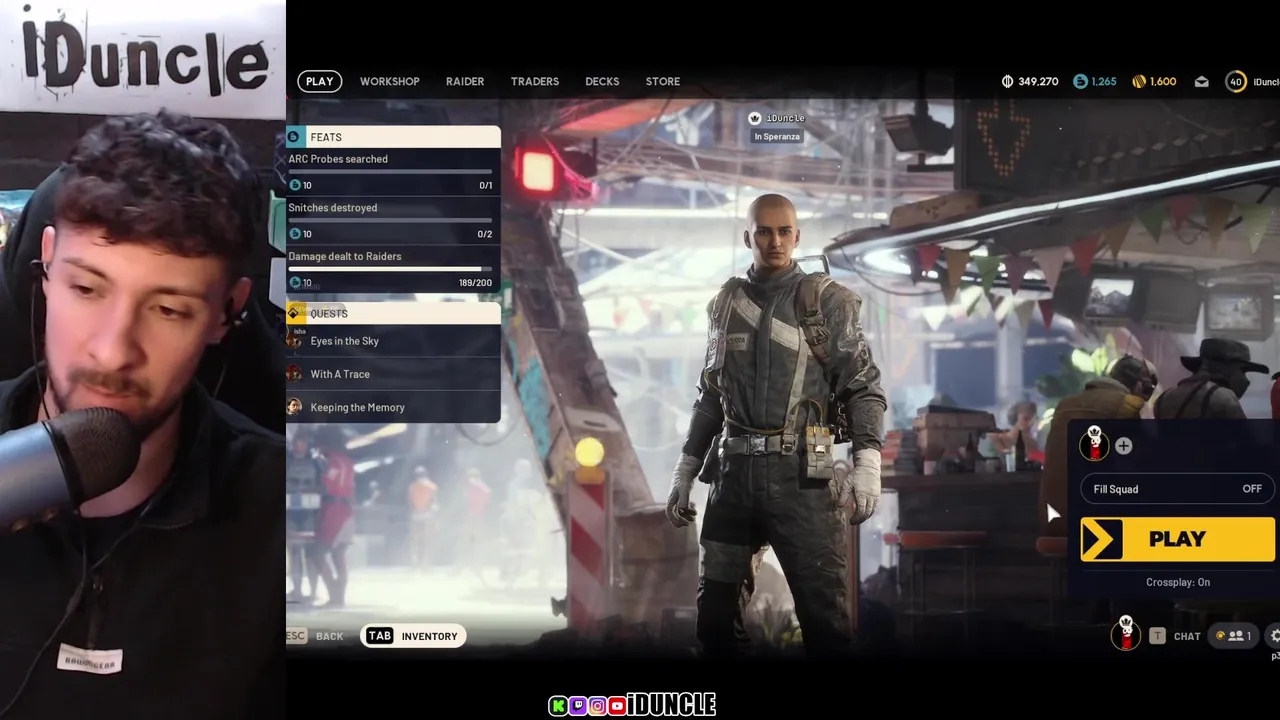
Task: Click the Snitches destroyed feat
Action: pyautogui.click(x=393, y=221)
